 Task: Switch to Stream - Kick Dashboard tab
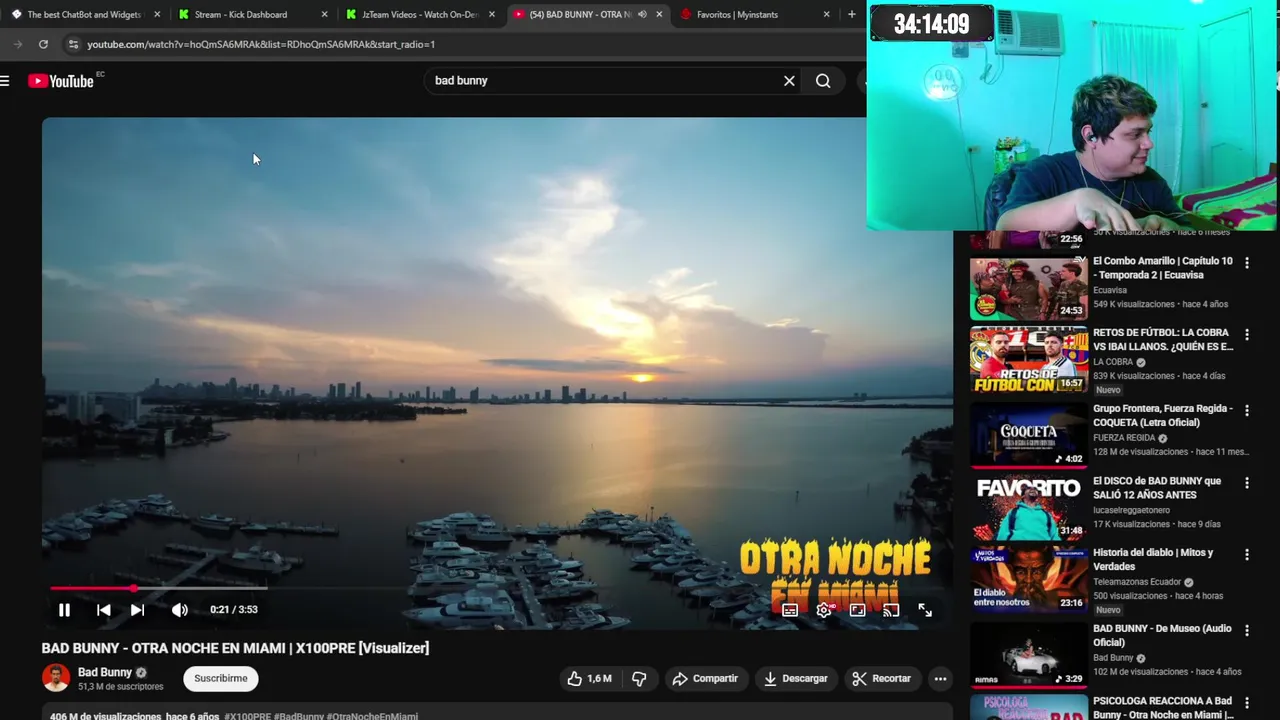click(241, 14)
